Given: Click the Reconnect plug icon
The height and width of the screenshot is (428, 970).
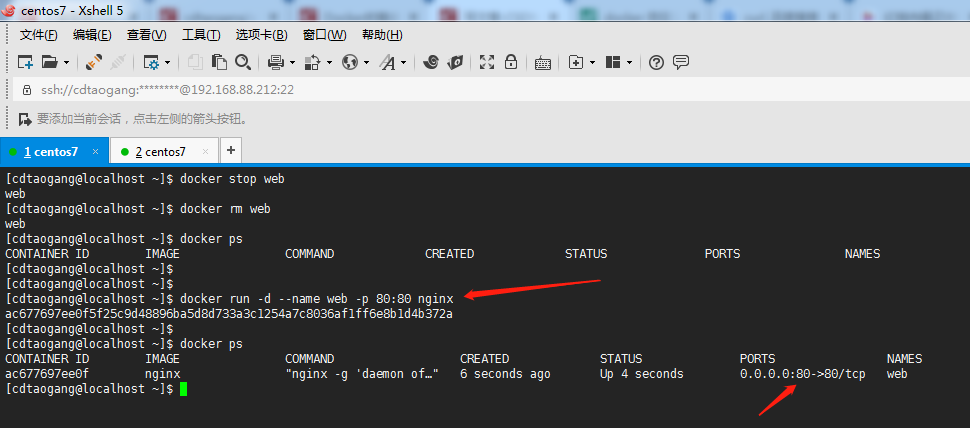Looking at the screenshot, I should (93, 62).
